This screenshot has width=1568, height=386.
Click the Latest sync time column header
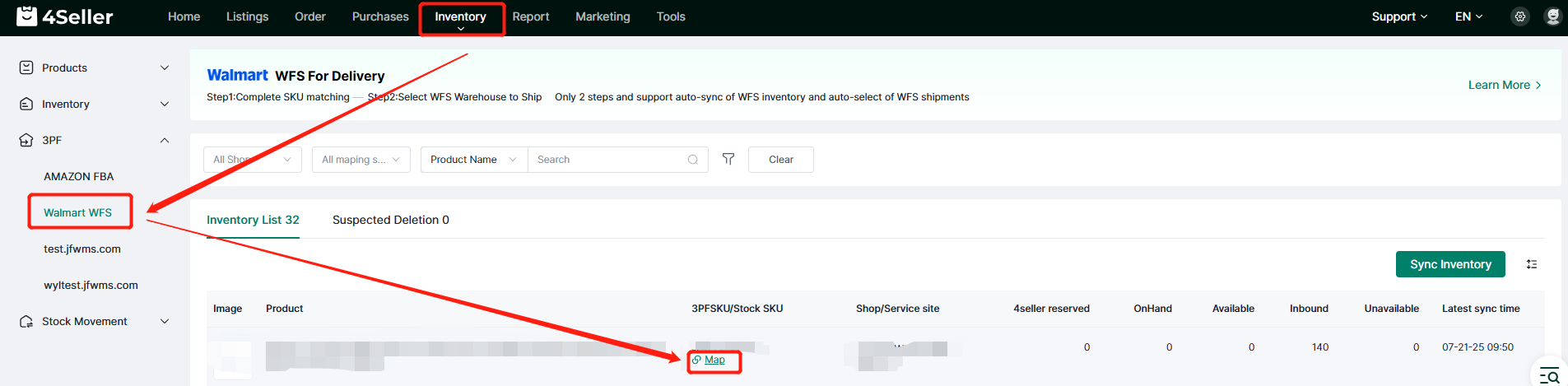click(x=1481, y=309)
